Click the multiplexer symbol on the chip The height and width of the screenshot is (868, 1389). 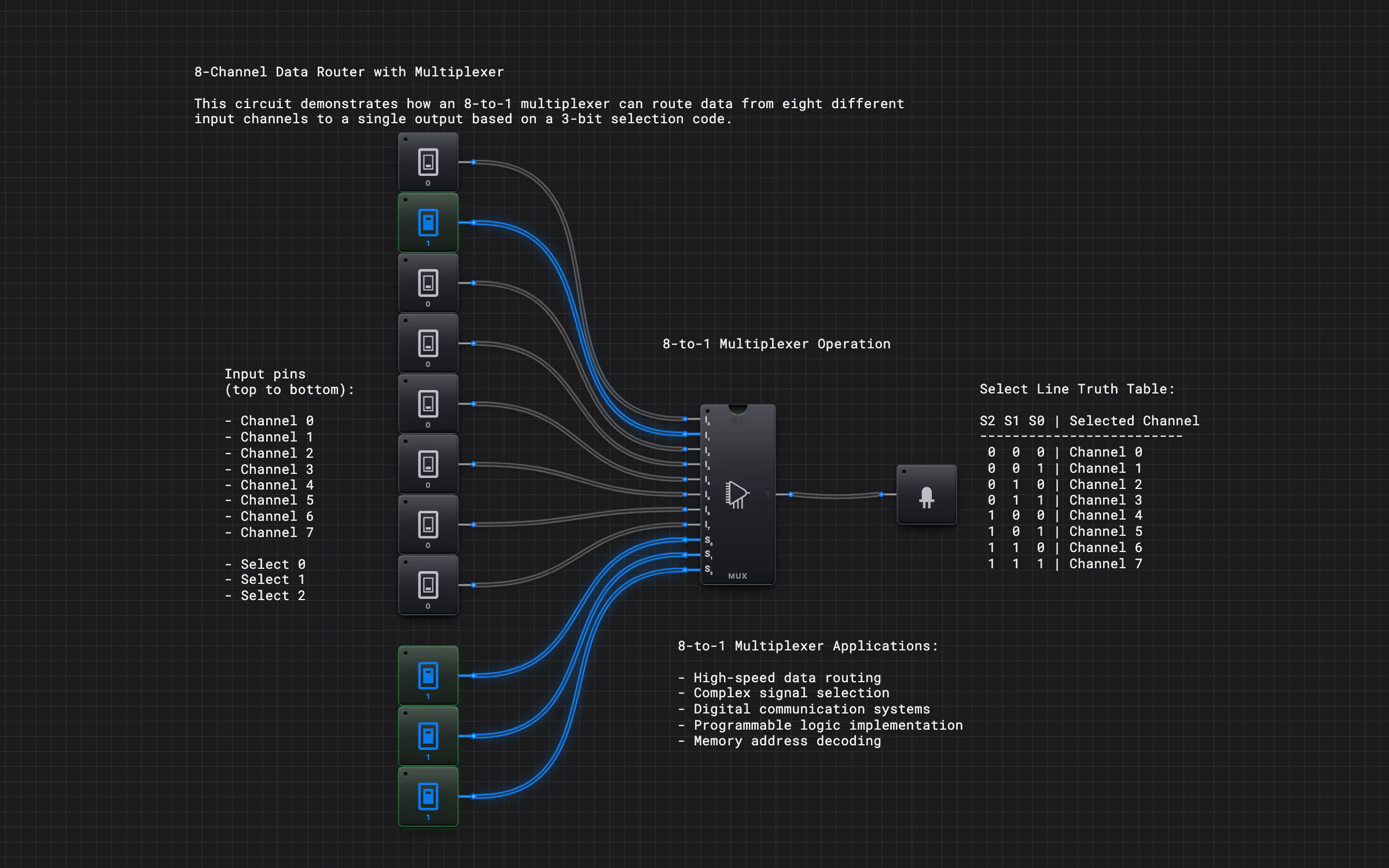tap(737, 495)
